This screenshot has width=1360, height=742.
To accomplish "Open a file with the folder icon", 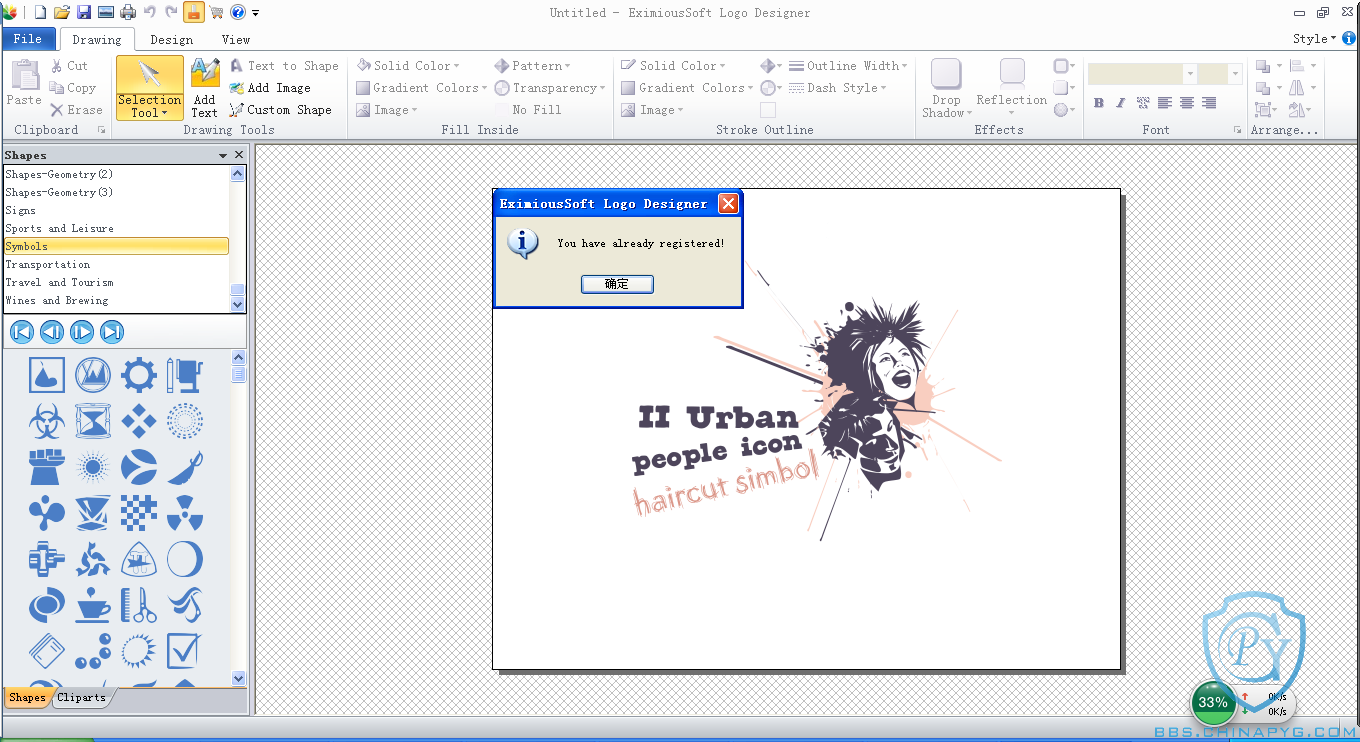I will pos(62,12).
